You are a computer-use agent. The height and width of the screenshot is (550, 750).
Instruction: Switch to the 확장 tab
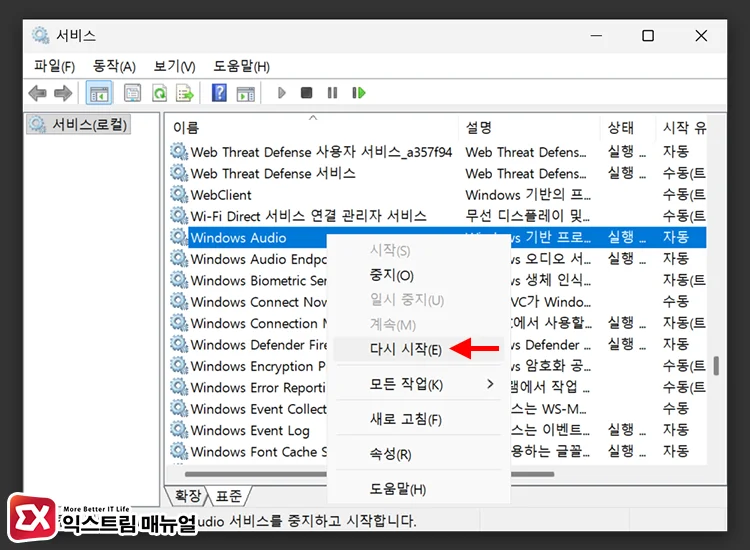click(x=188, y=495)
